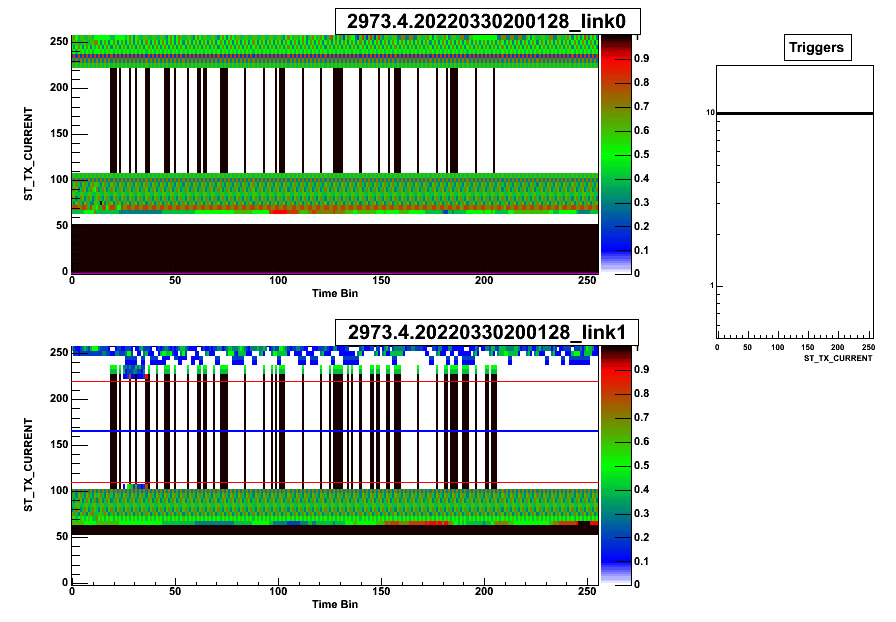Click the 0.8 label on link1 color scale

point(642,393)
